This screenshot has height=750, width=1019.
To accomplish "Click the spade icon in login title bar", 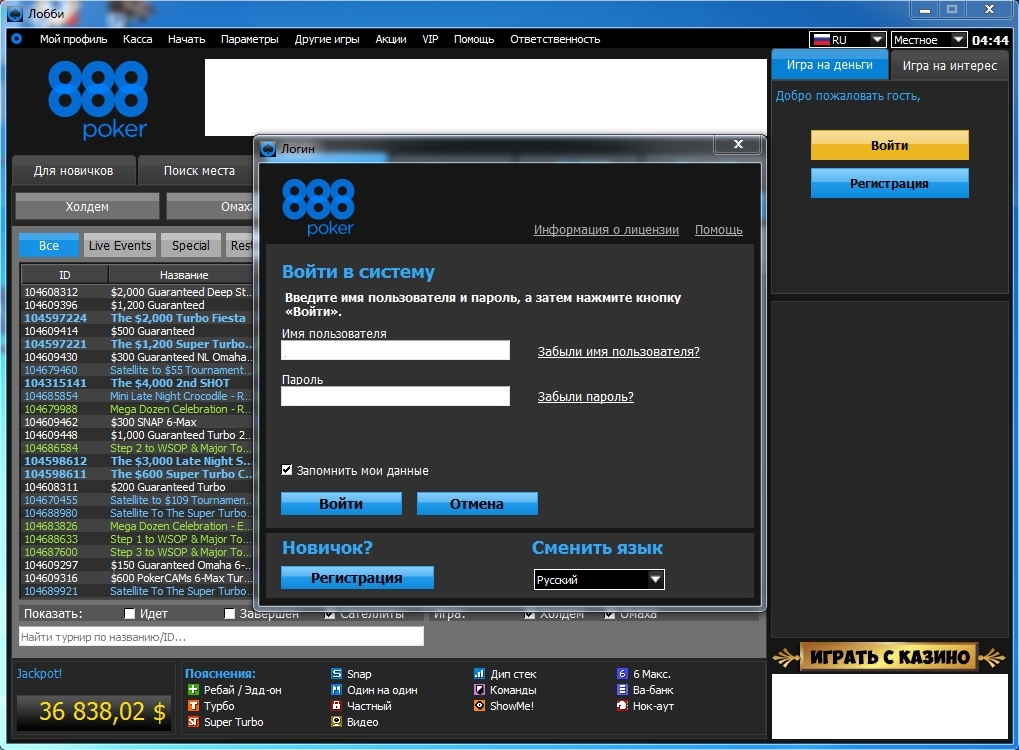I will pos(268,149).
